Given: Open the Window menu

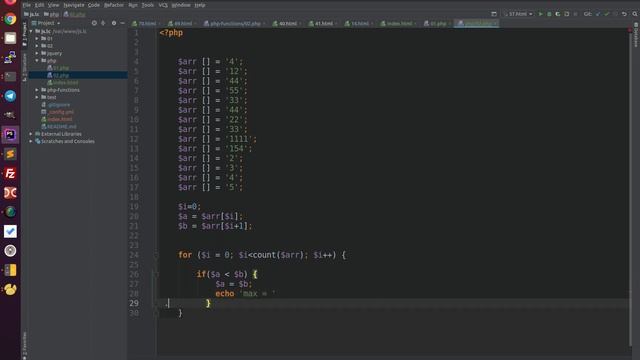Looking at the screenshot, I should coord(181,5).
